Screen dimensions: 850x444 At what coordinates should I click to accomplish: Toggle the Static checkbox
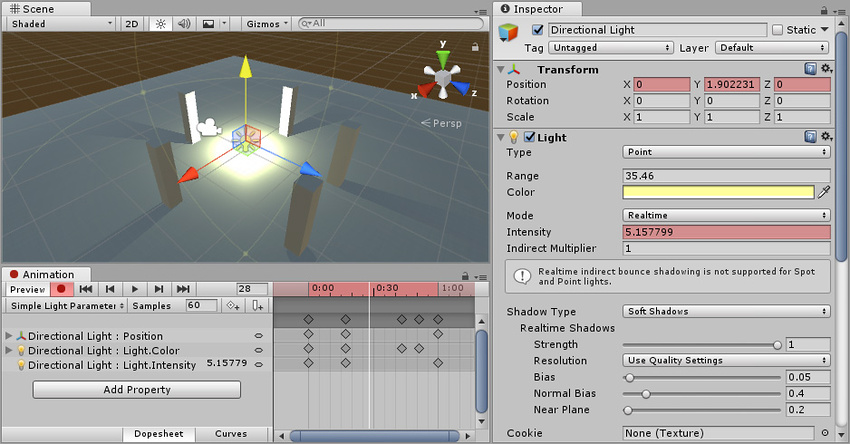[x=777, y=30]
